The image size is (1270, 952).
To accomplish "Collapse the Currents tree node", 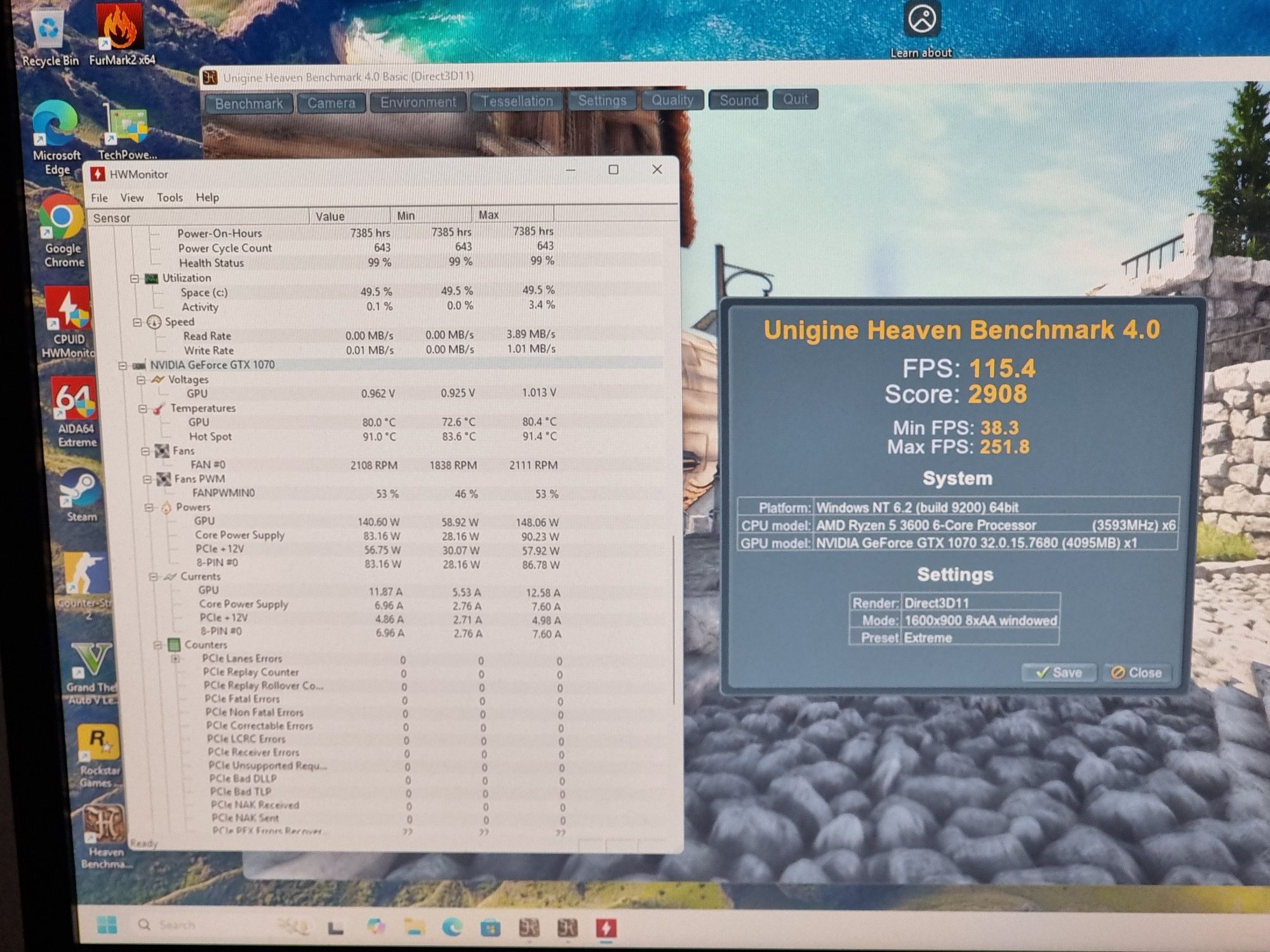I will (x=153, y=577).
